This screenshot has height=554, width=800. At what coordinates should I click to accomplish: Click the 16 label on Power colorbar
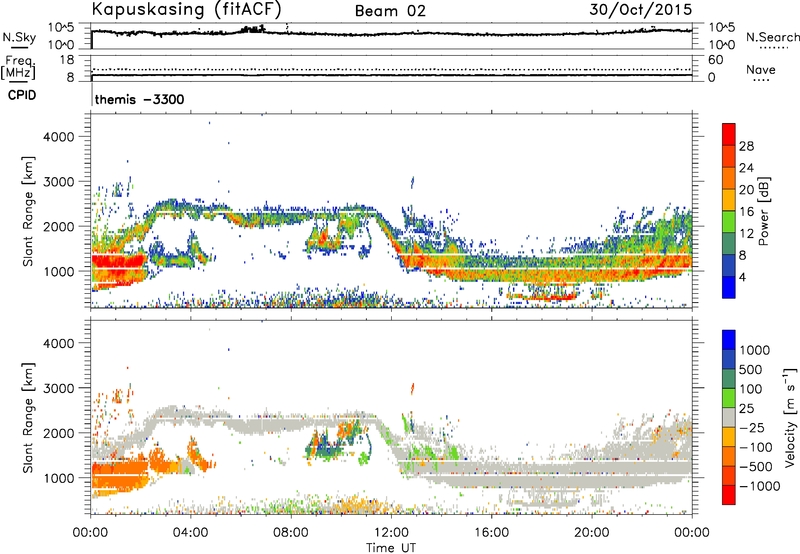coord(746,212)
